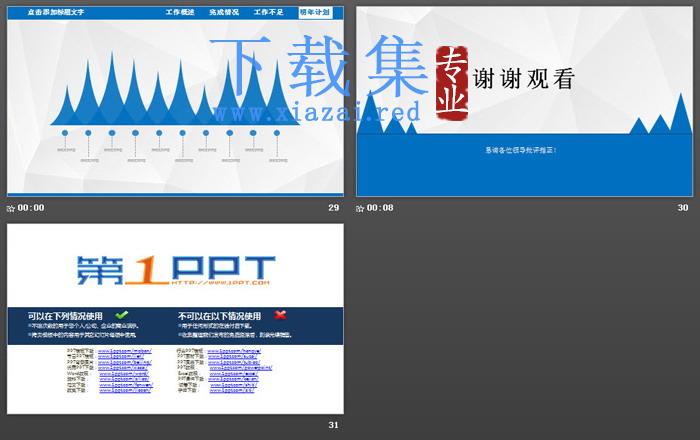Click the slide number 31 label
The image size is (700, 440).
coord(333,425)
